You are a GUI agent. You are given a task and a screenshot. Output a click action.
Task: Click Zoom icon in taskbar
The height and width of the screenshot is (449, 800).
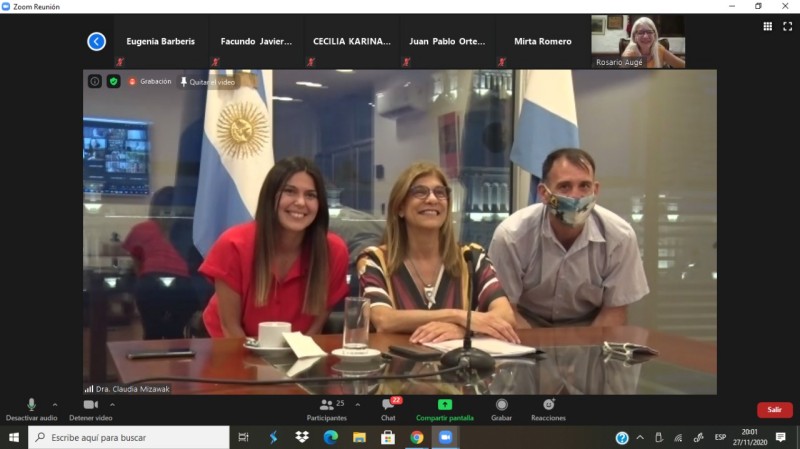click(x=445, y=437)
